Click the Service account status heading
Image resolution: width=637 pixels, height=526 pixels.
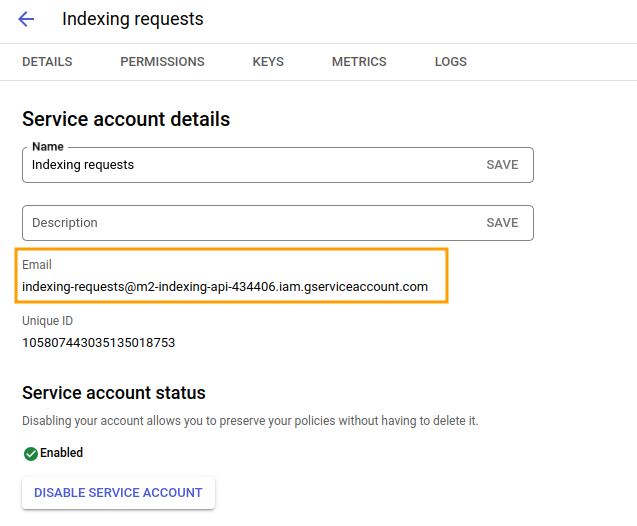click(x=114, y=393)
